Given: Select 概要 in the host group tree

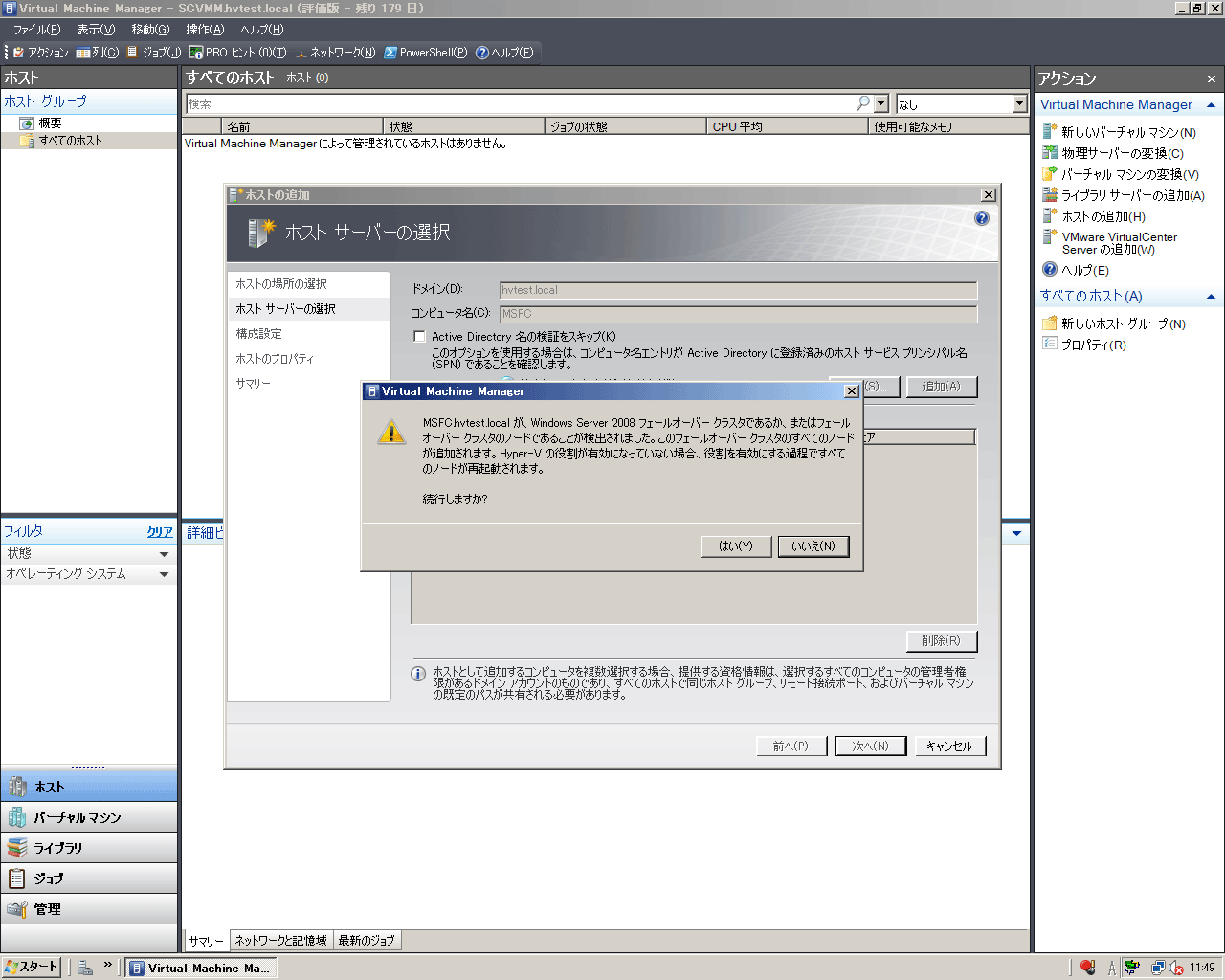Looking at the screenshot, I should [x=50, y=123].
